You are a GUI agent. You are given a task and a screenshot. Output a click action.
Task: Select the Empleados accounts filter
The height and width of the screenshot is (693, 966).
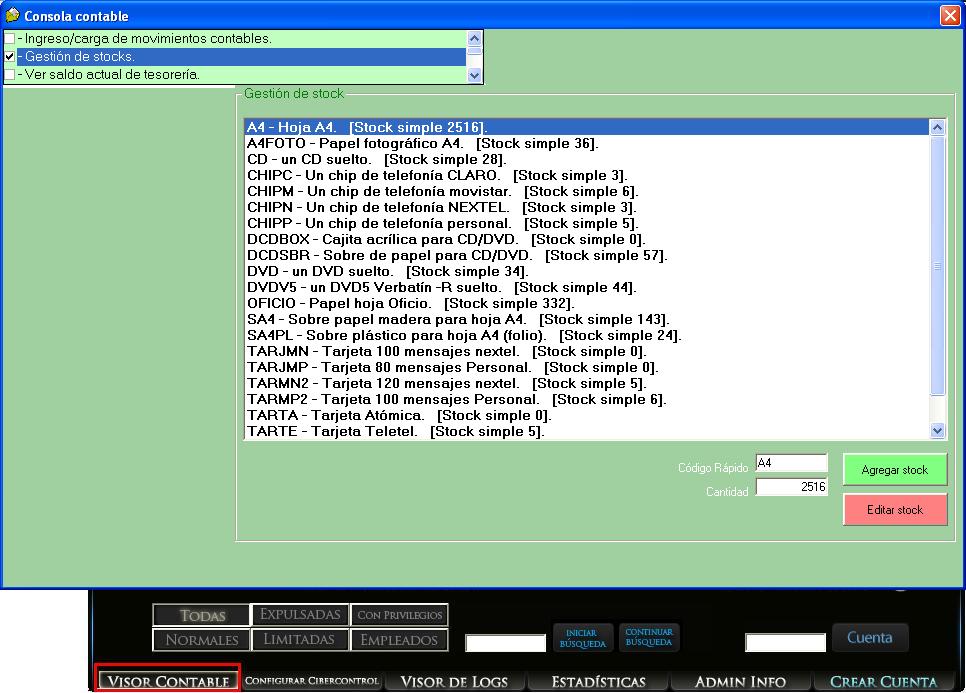tap(399, 640)
